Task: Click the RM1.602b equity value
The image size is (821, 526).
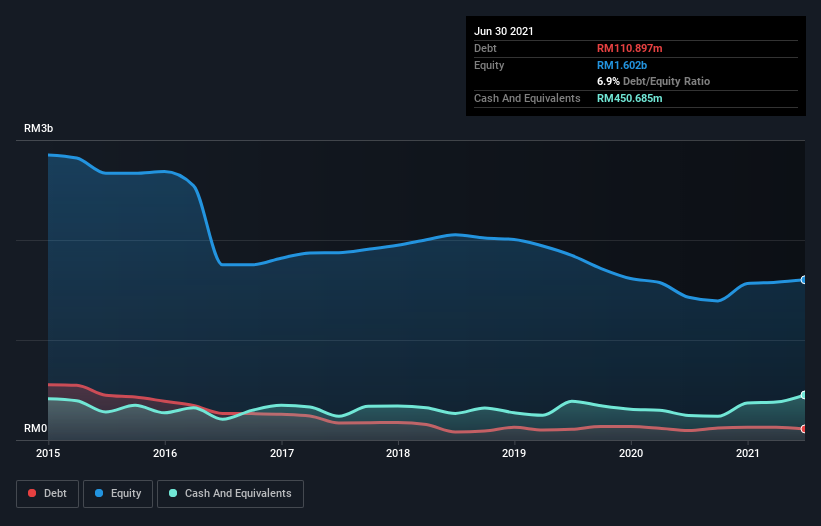Action: click(x=622, y=65)
